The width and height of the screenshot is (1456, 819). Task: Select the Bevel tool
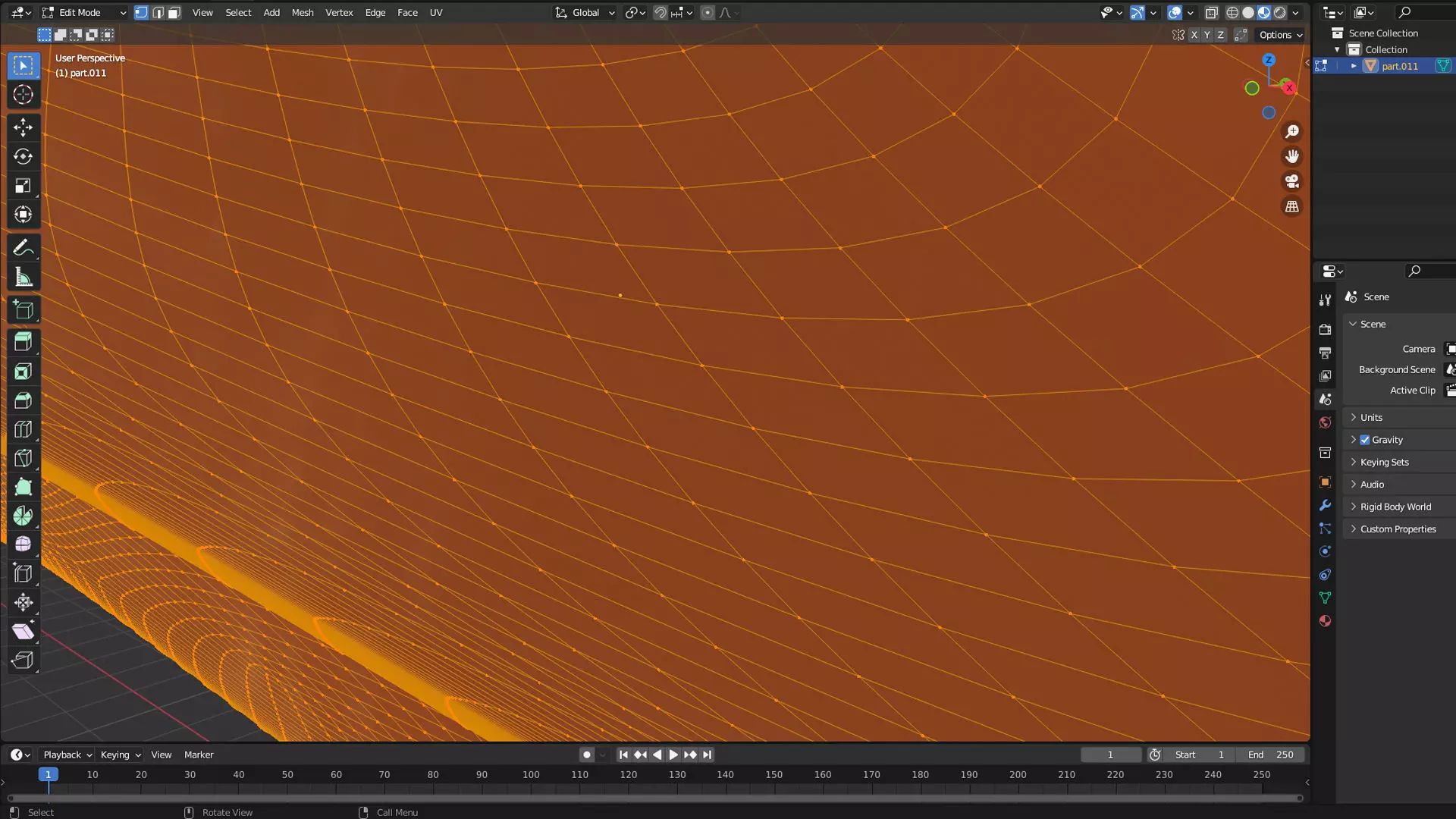(x=23, y=400)
